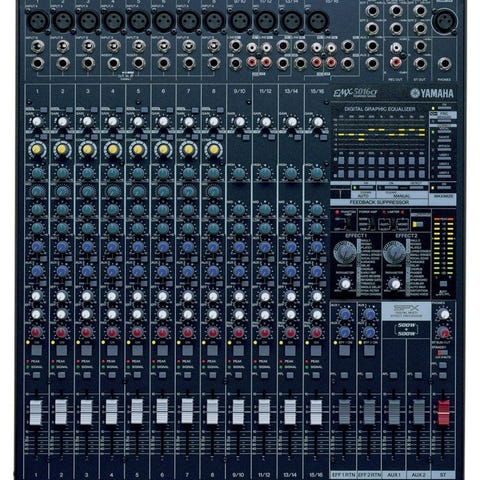Click the red ST master fader

[444, 413]
